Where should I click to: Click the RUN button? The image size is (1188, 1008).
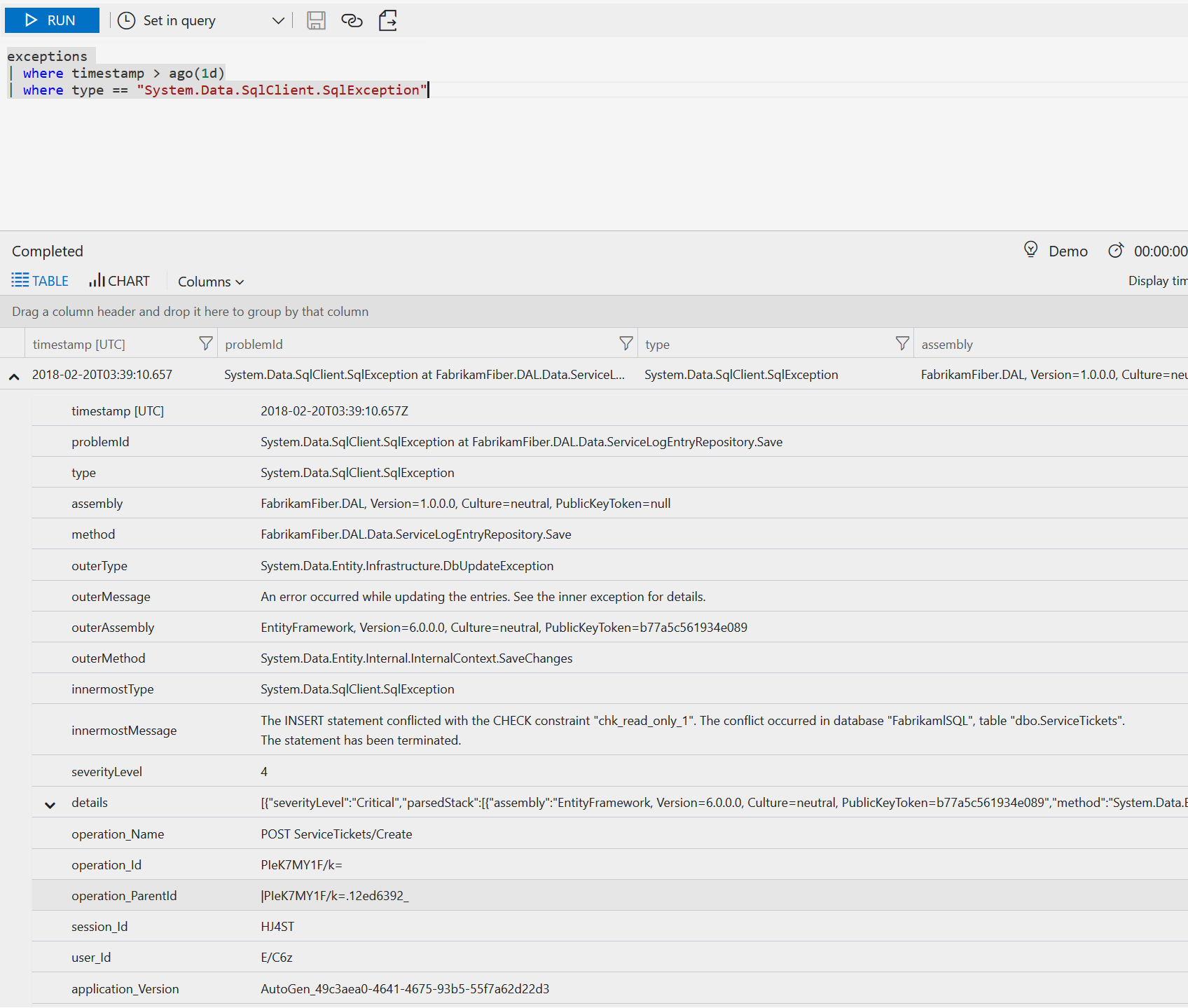[52, 20]
